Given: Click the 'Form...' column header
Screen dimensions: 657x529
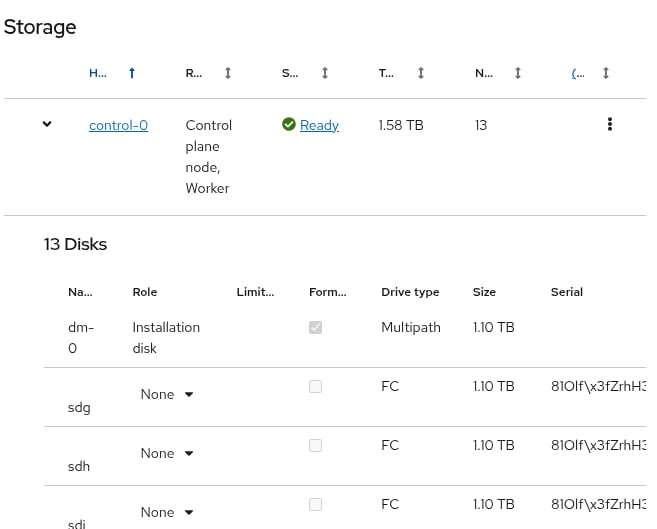Looking at the screenshot, I should pyautogui.click(x=328, y=292).
